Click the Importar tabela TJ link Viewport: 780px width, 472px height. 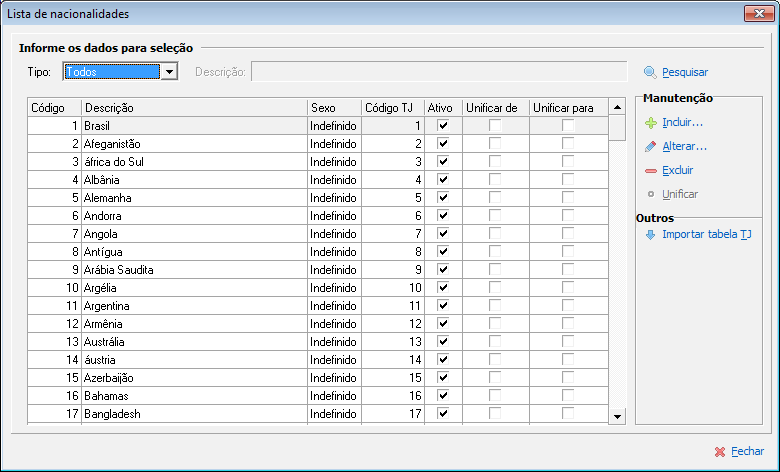707,235
